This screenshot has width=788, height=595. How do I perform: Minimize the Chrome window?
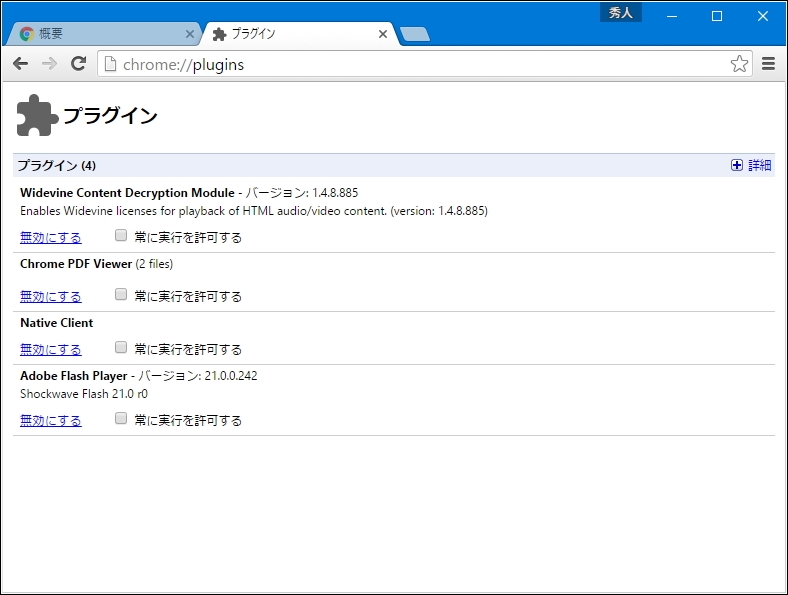click(x=672, y=16)
